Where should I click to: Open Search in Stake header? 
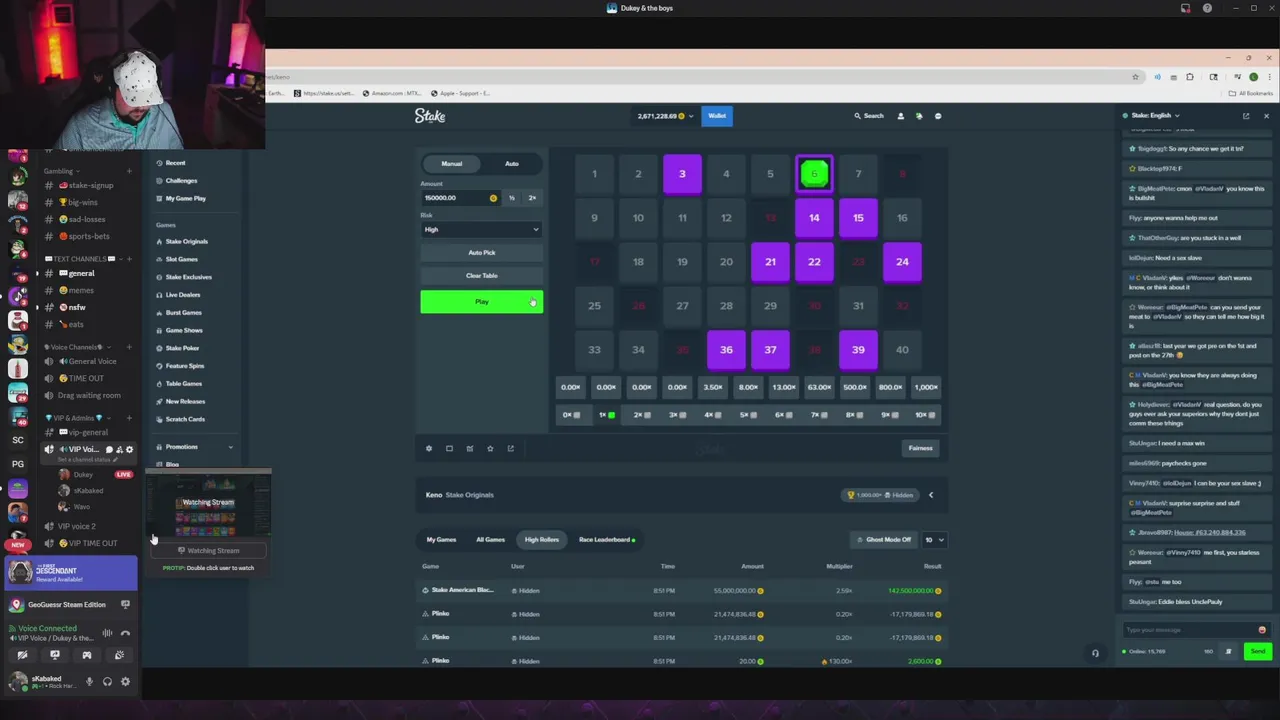tap(869, 116)
